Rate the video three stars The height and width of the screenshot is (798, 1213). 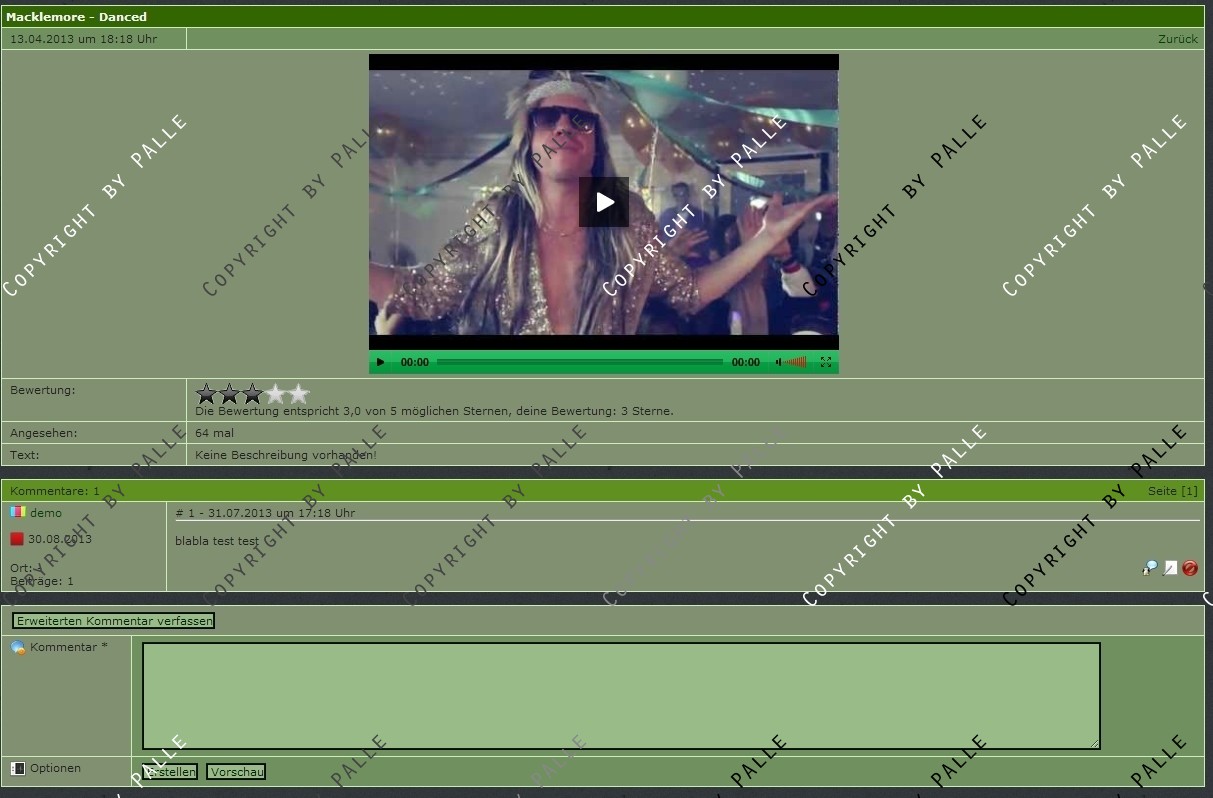pyautogui.click(x=253, y=394)
